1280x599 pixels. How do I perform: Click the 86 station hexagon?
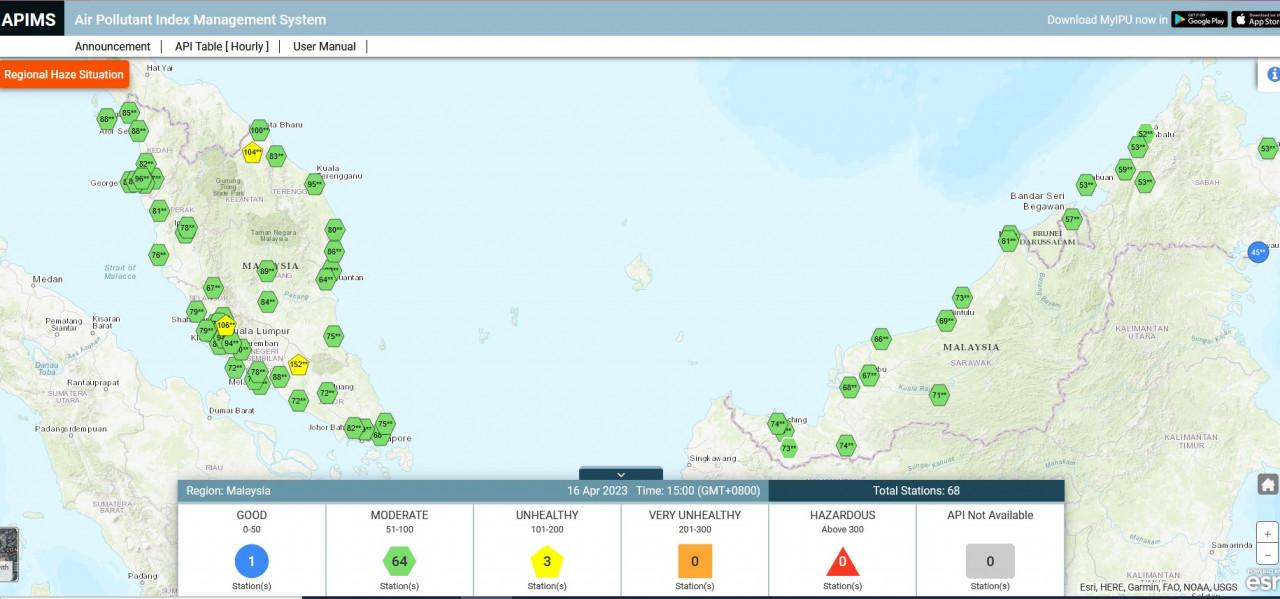[334, 252]
